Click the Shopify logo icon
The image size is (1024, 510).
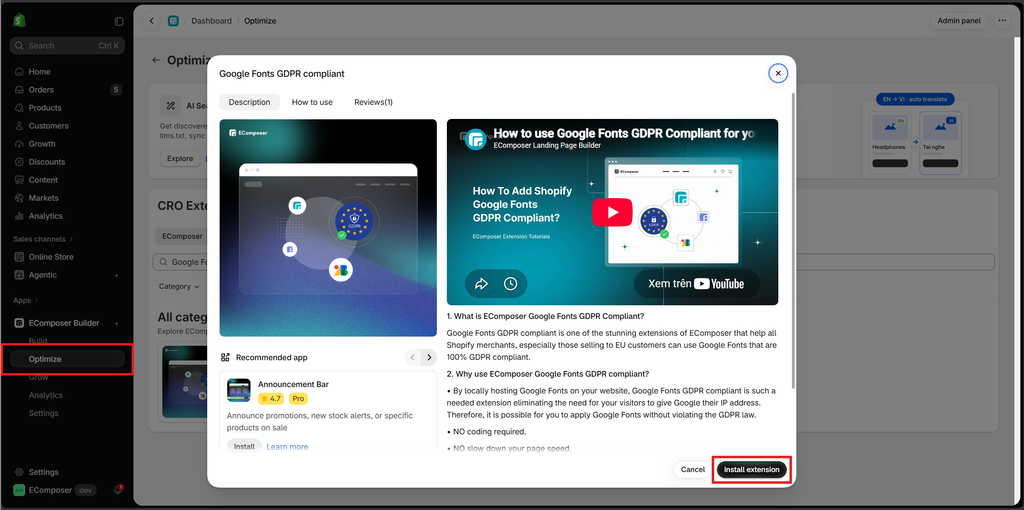tap(19, 21)
